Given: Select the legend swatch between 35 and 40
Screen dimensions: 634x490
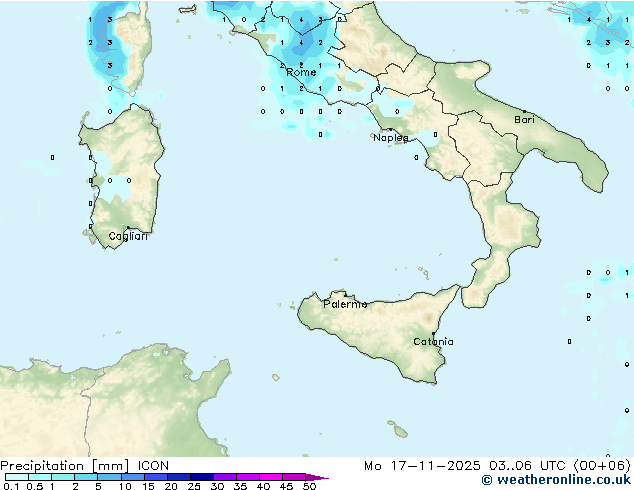Looking at the screenshot, I should pos(247,477).
